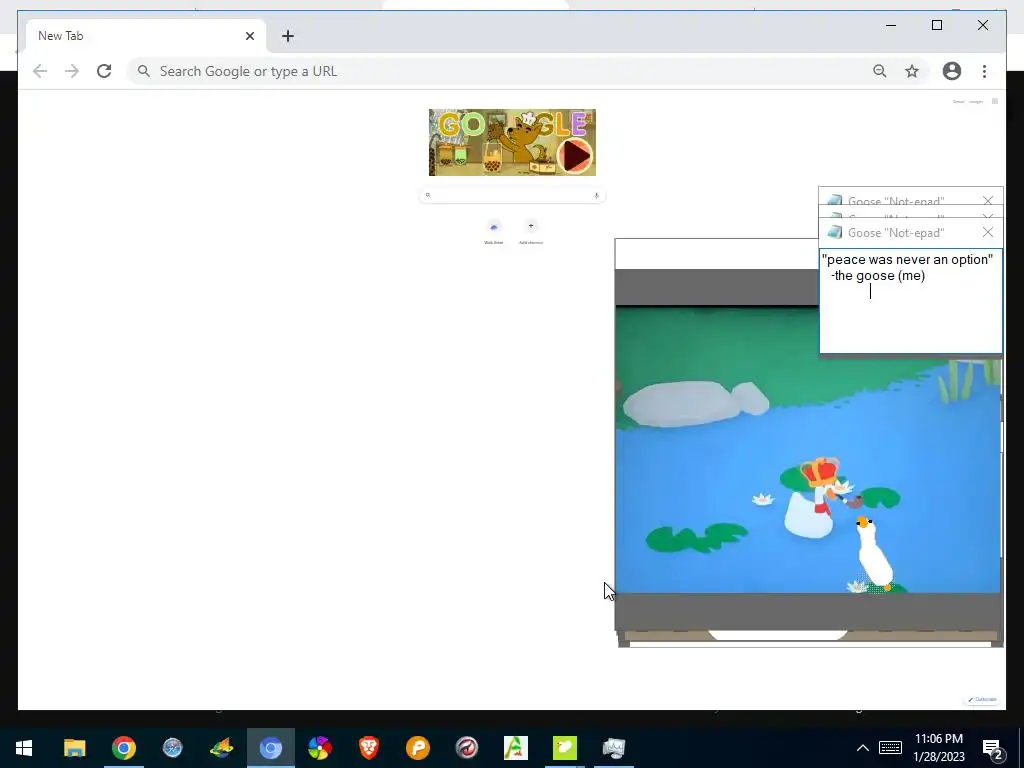Image resolution: width=1024 pixels, height=768 pixels.
Task: Click the notepad icon in the front Goose Not-epad title
Action: (834, 232)
